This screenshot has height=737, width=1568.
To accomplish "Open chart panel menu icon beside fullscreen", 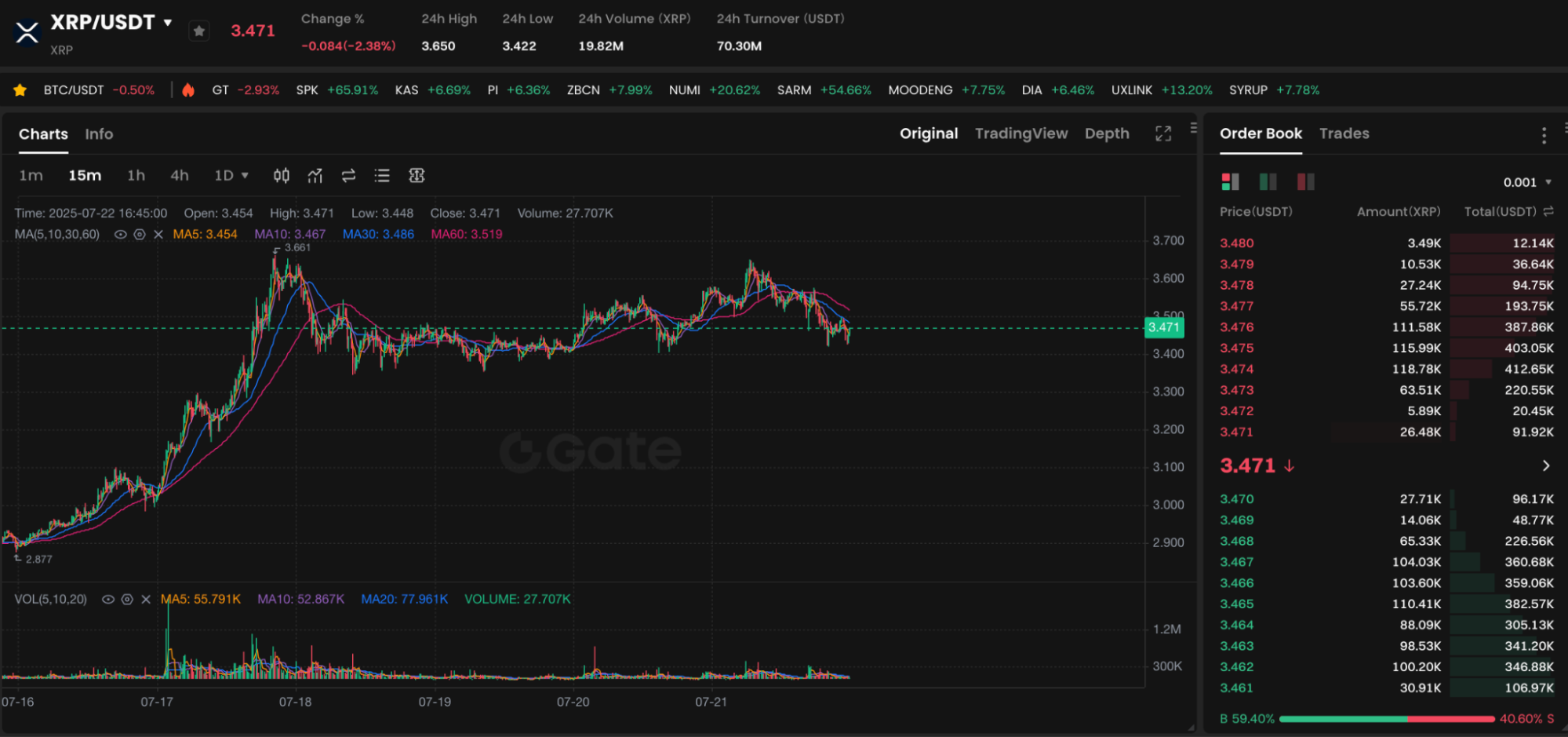I will click(1193, 128).
